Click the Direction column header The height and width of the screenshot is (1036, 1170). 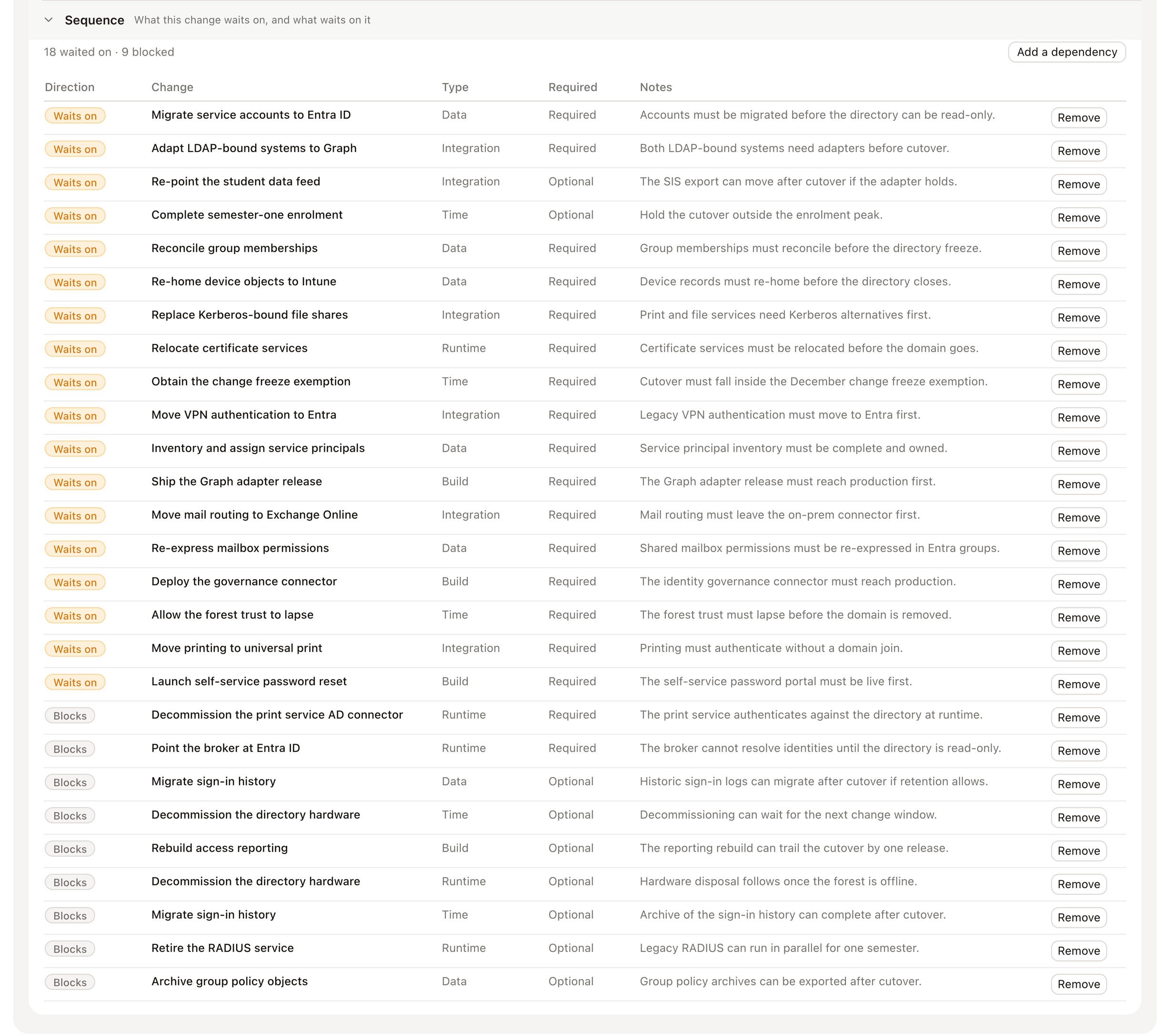pos(70,87)
